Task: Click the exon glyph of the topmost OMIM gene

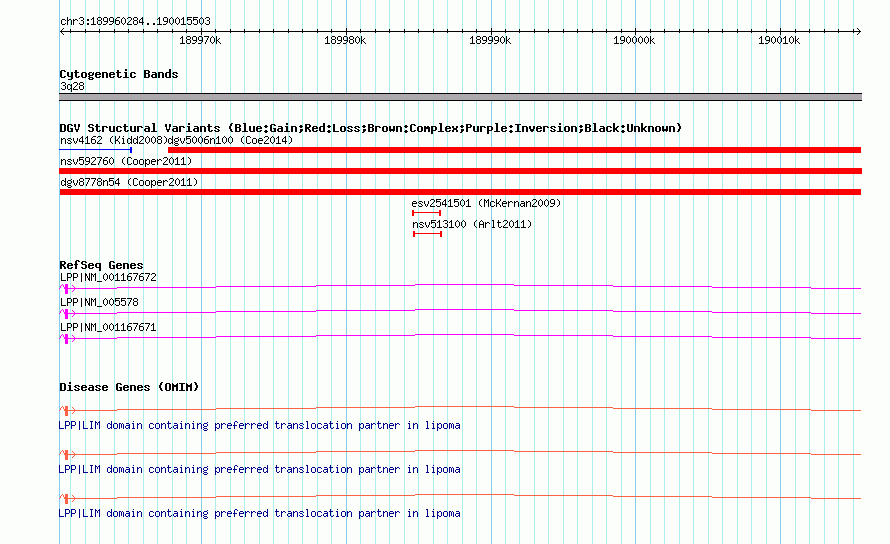Action: point(66,410)
